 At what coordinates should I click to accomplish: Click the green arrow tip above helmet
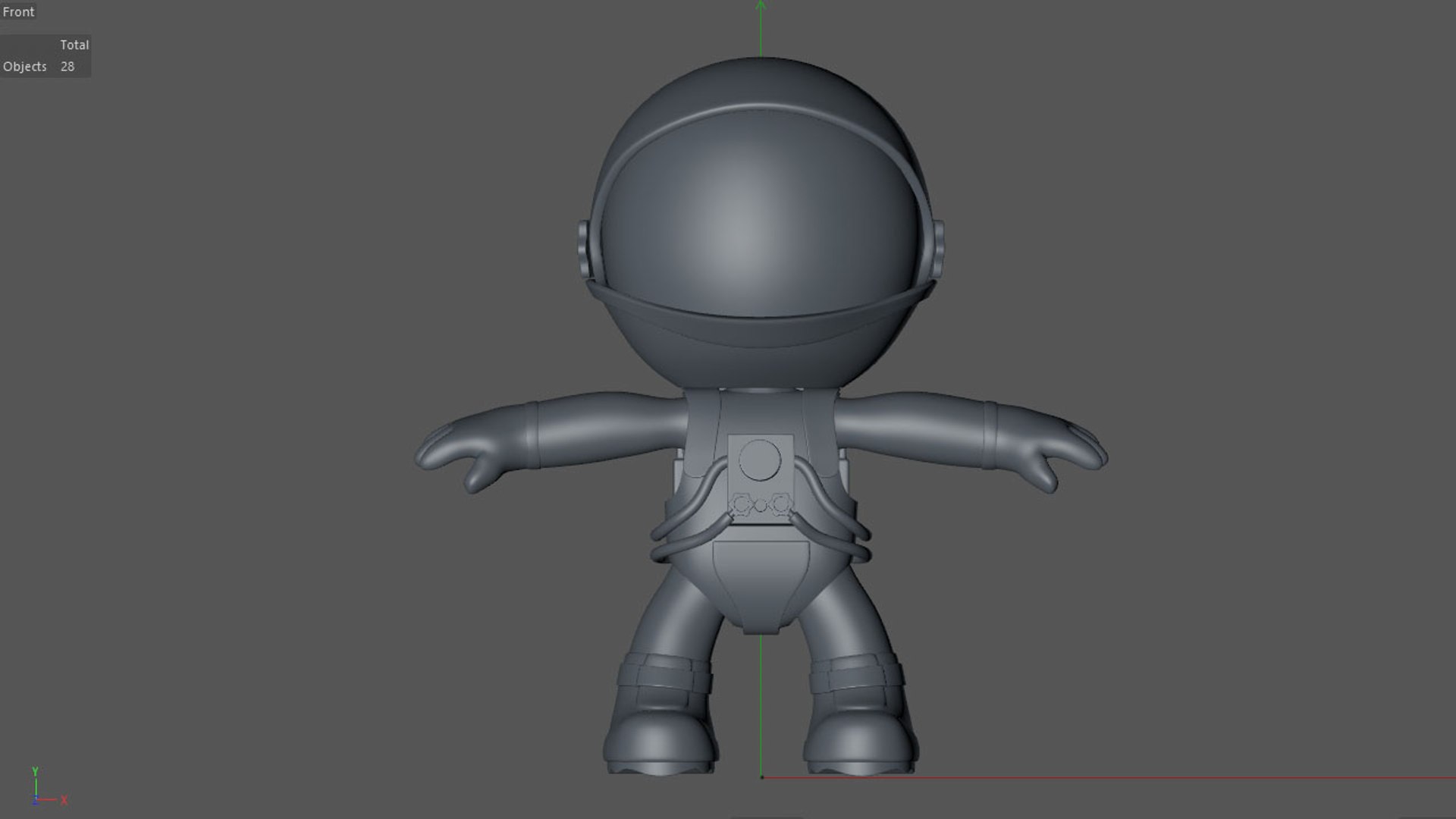click(x=761, y=5)
